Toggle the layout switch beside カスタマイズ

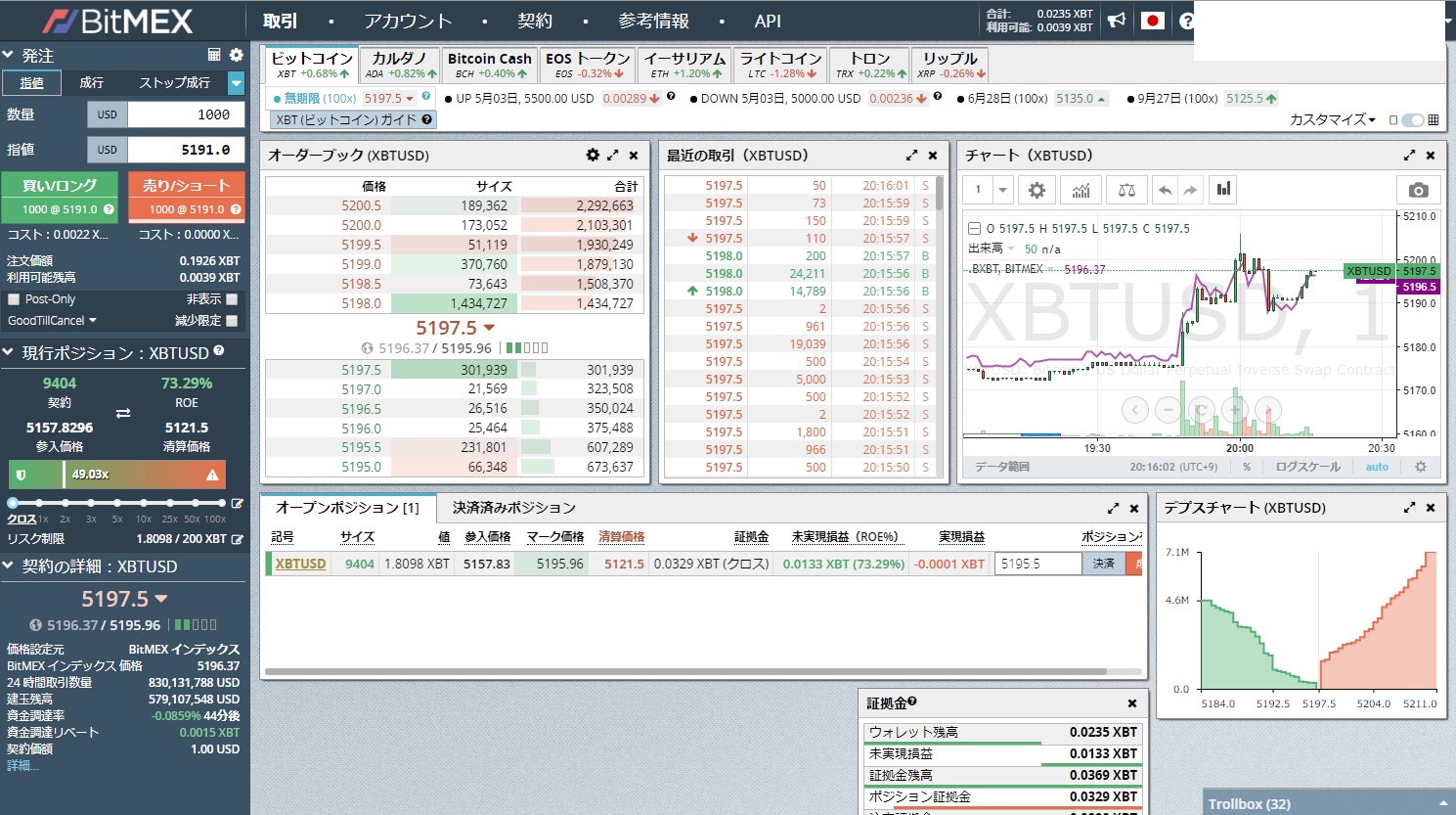1413,119
